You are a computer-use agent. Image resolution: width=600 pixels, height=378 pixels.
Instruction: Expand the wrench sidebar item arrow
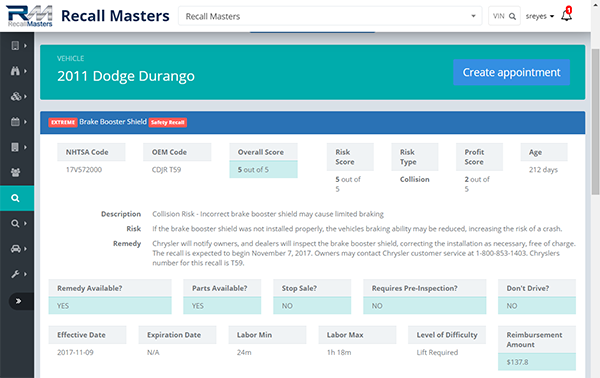25,274
